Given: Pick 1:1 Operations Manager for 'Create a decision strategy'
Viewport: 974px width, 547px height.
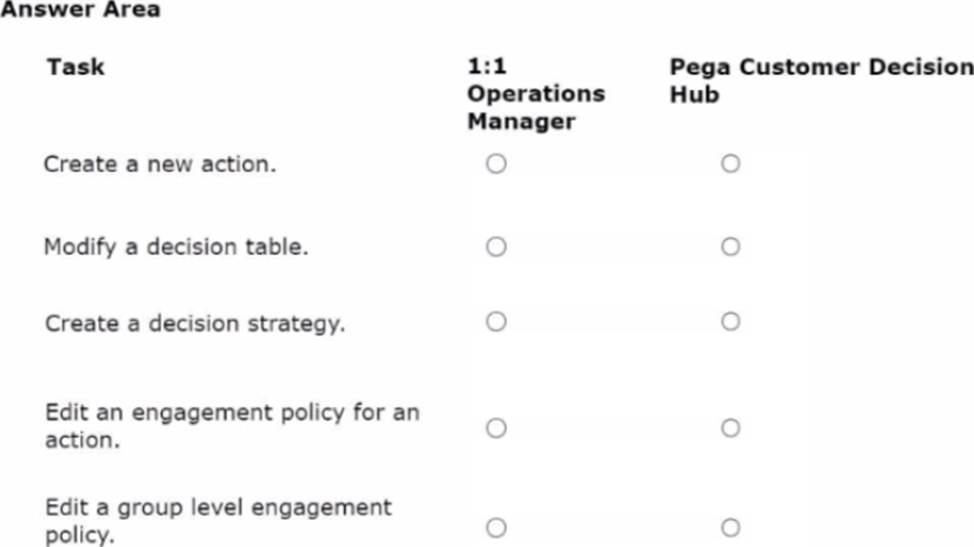Looking at the screenshot, I should pos(496,321).
